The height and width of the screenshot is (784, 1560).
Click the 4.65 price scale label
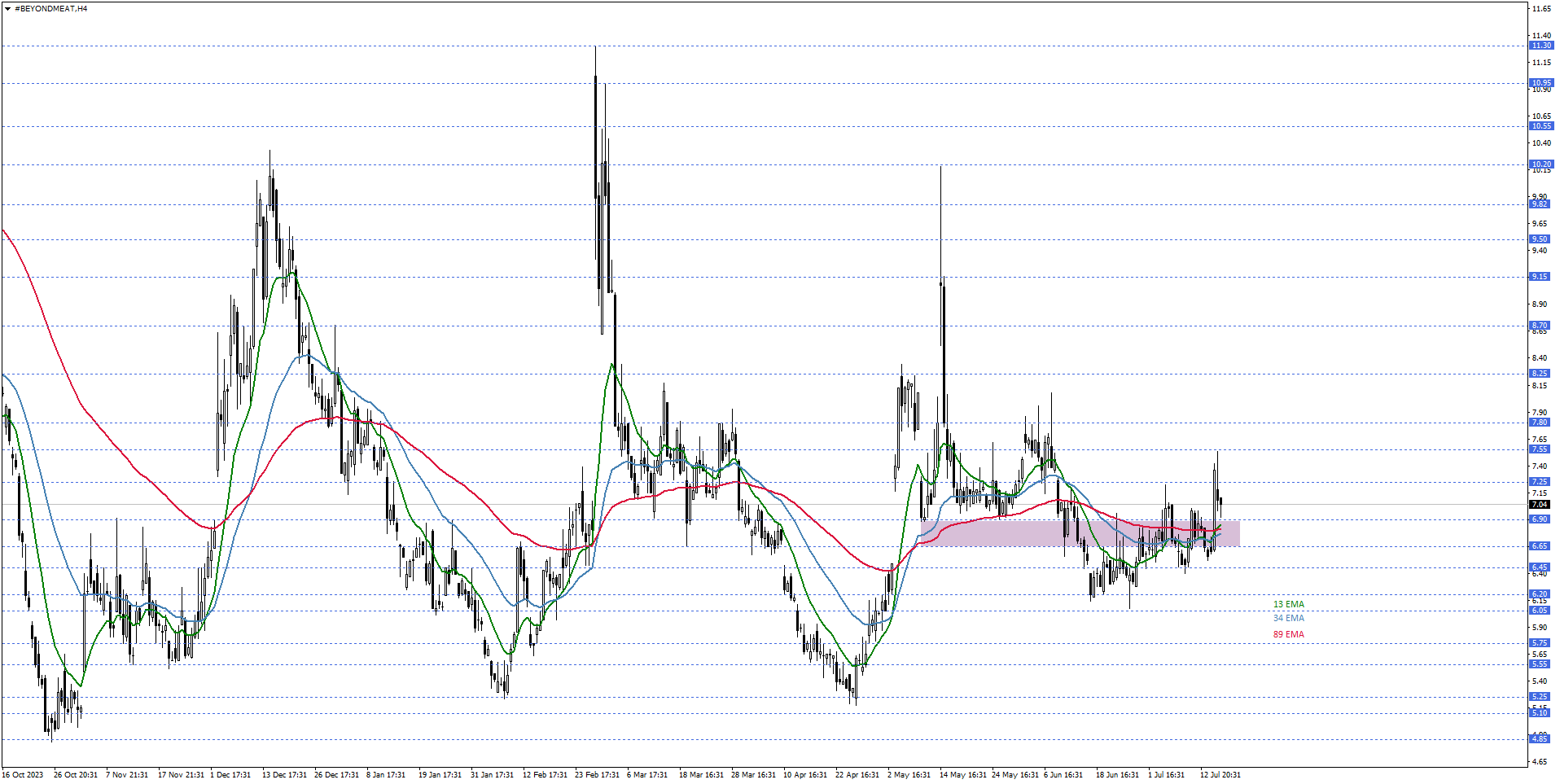point(1540,762)
